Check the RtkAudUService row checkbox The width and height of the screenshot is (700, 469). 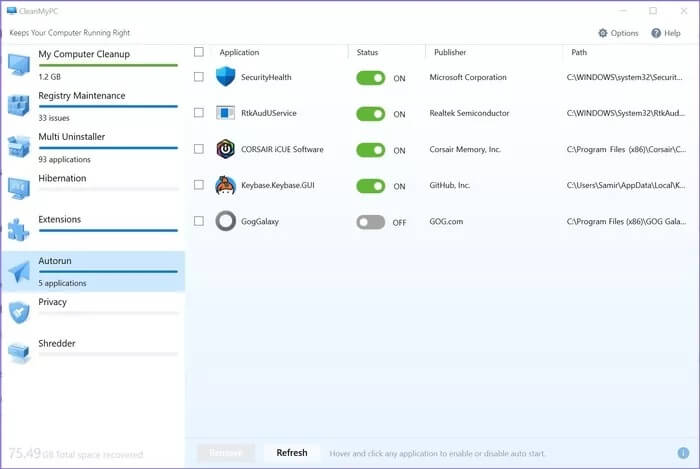[199, 112]
